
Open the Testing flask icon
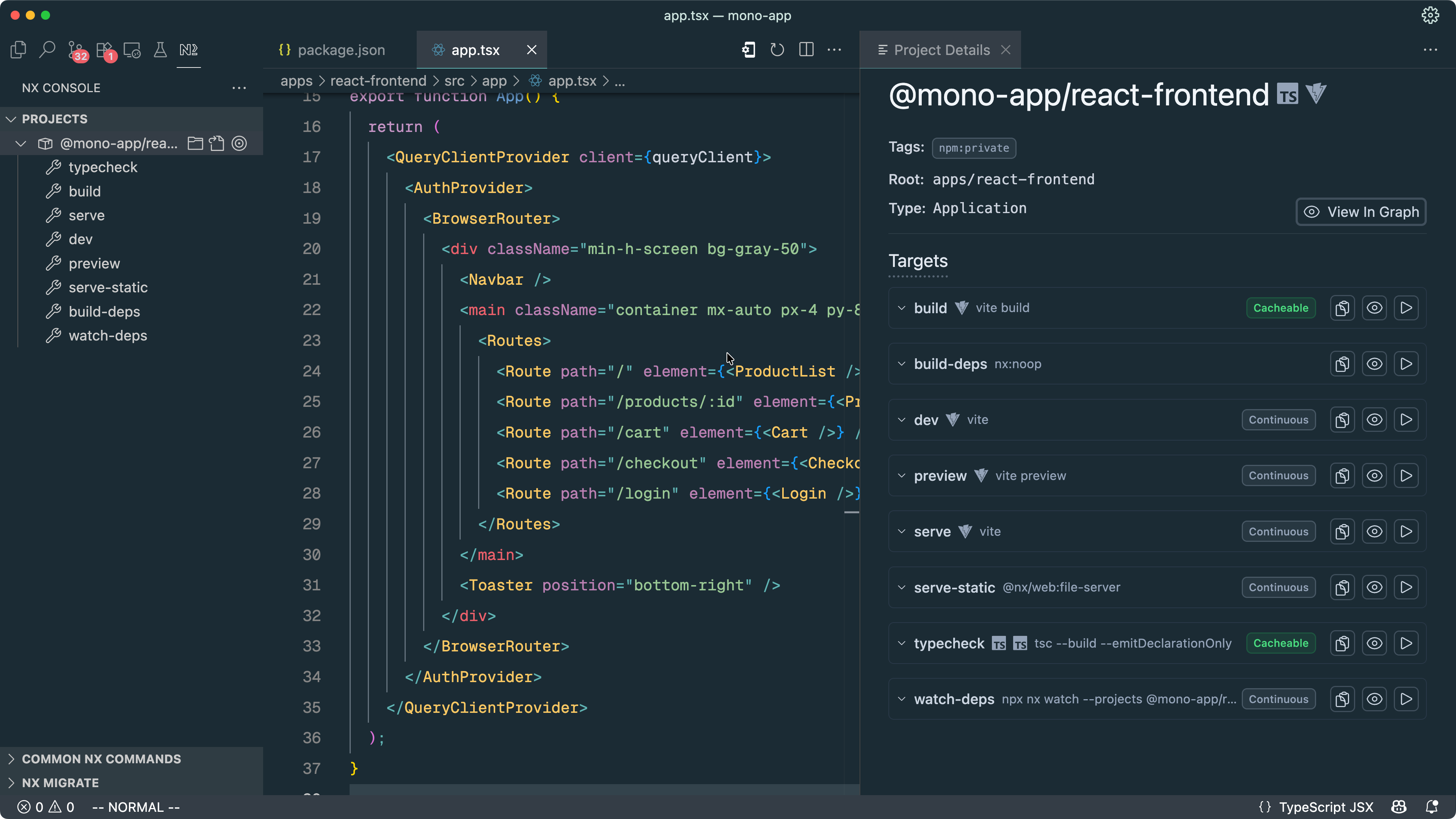coord(160,50)
